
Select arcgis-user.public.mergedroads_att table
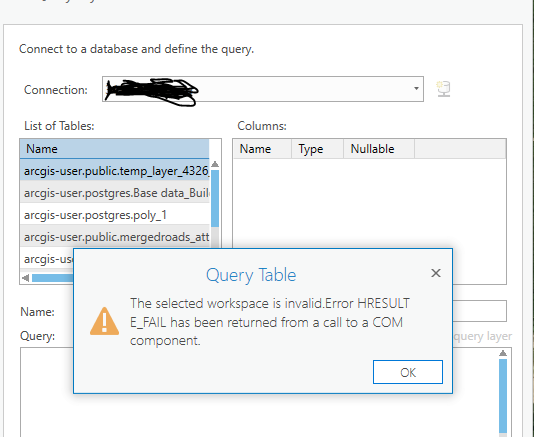click(x=115, y=237)
